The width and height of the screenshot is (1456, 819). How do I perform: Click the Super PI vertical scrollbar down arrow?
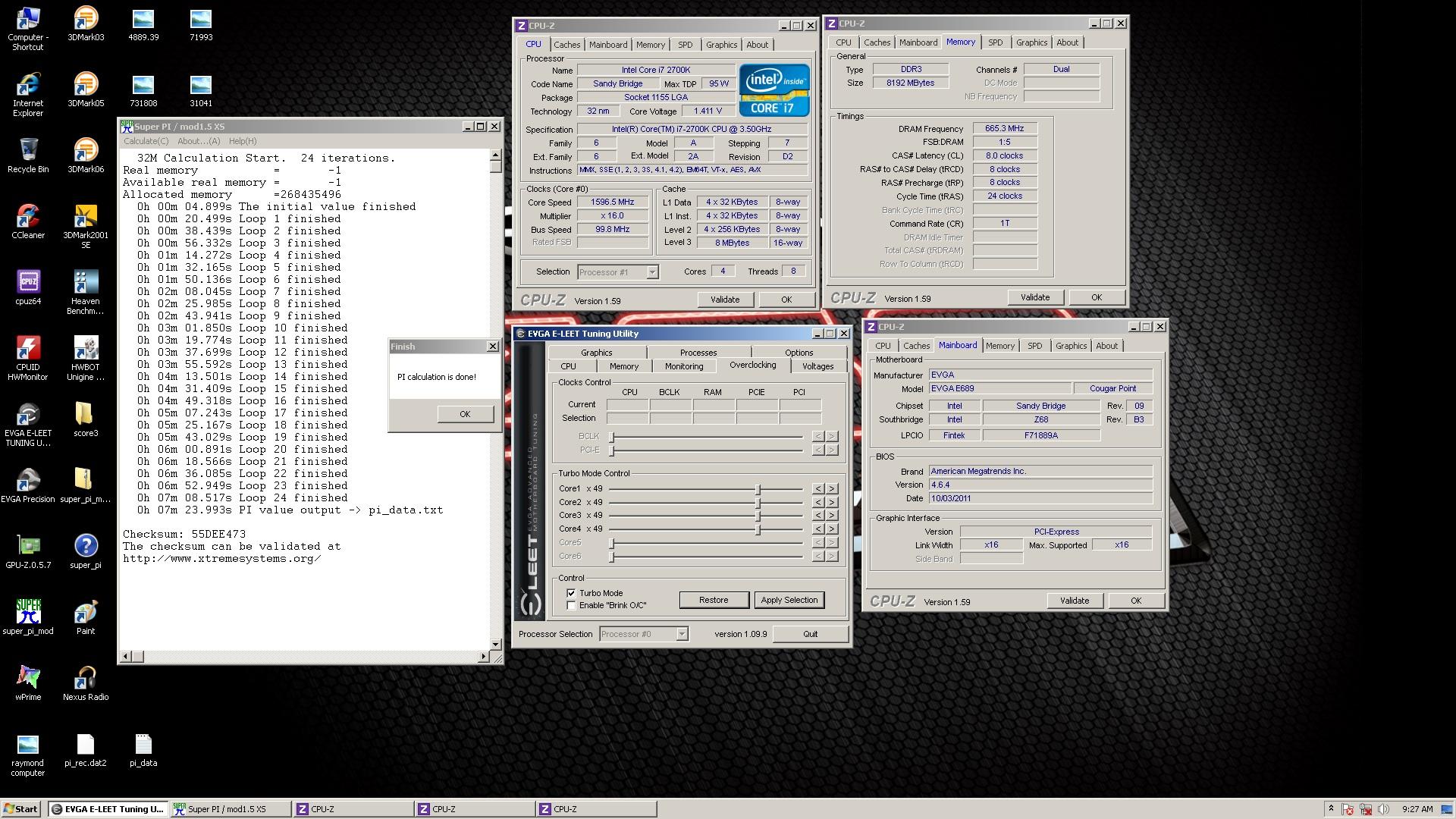tap(495, 644)
